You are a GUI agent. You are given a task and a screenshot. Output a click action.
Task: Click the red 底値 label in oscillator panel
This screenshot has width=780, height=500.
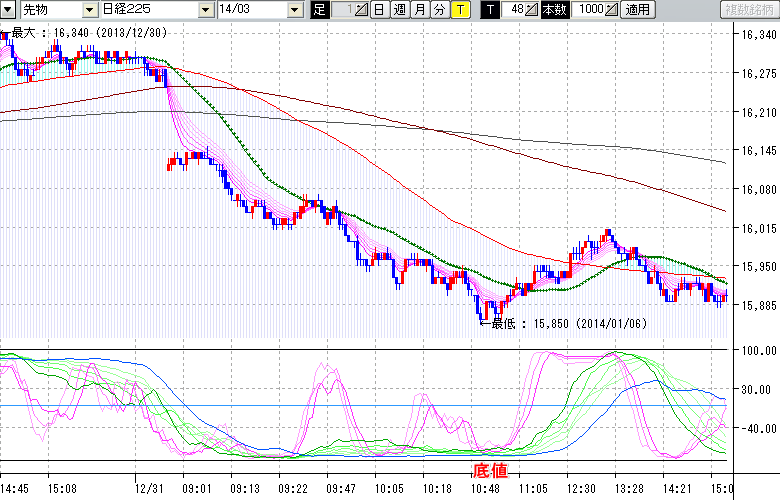pos(491,469)
